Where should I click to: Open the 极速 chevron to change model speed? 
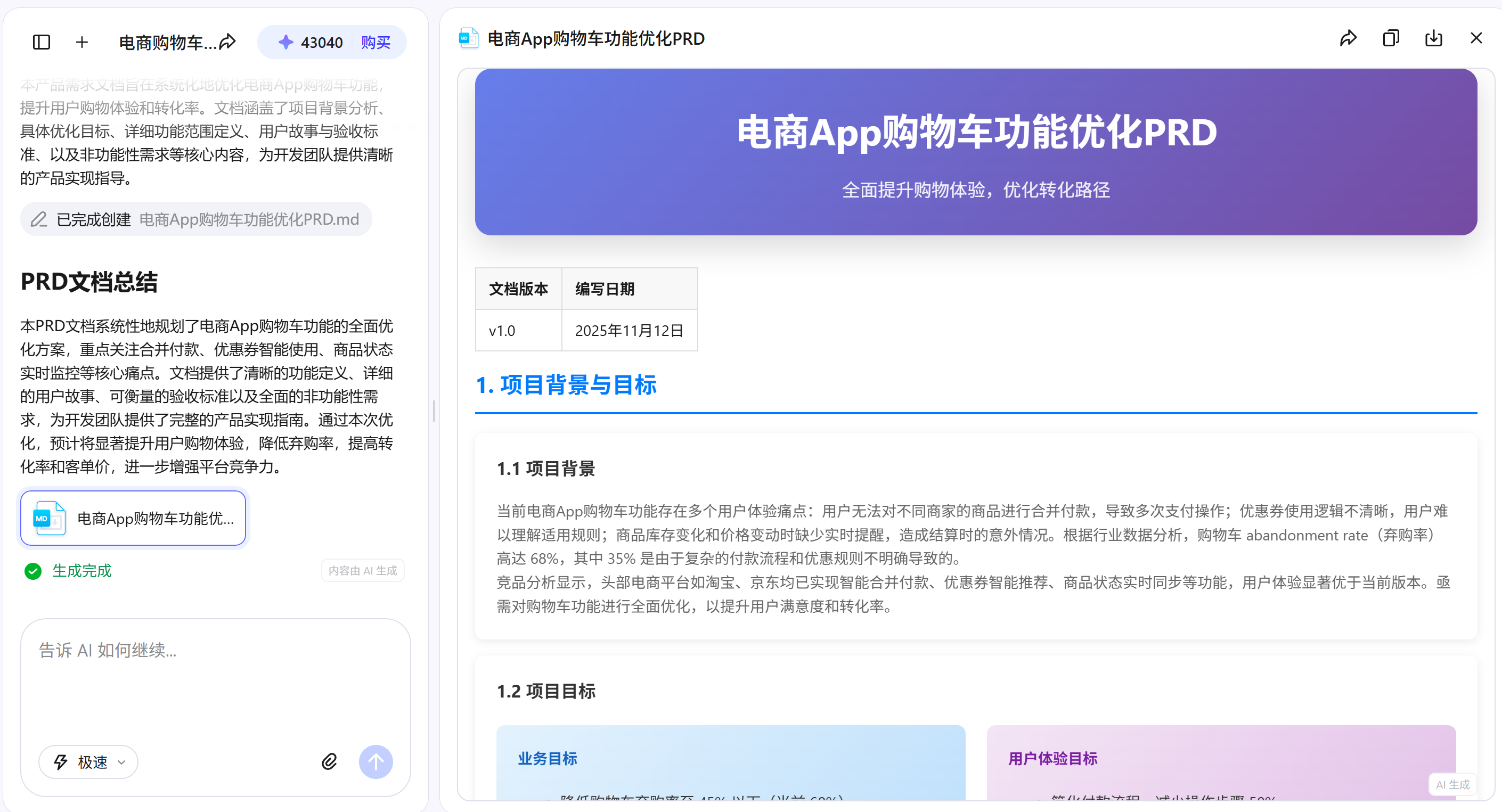click(x=121, y=762)
